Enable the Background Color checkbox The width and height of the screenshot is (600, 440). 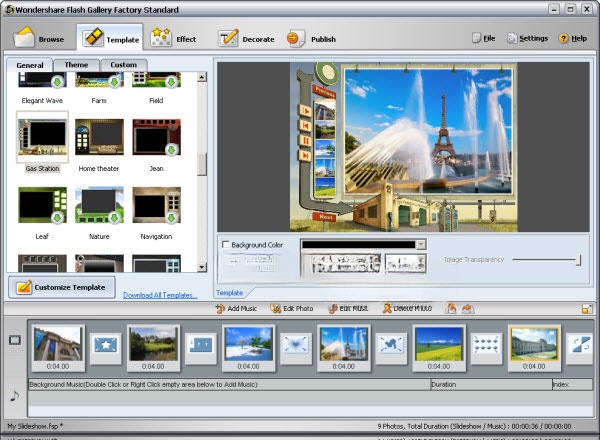pos(226,244)
